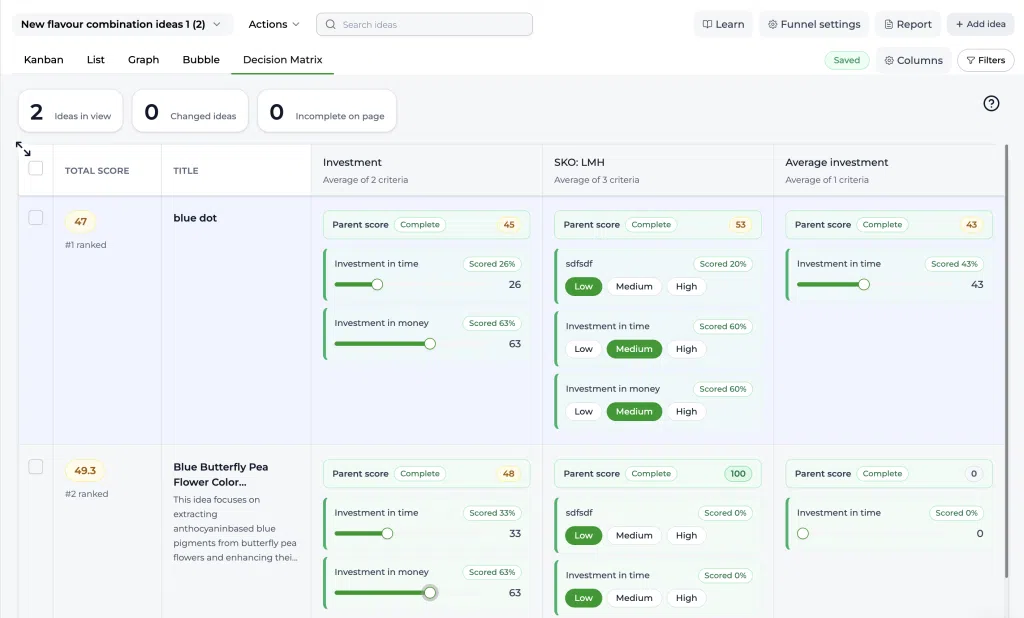Click Blue Butterfly Investment in money slider at 63
The image size is (1024, 618).
tap(430, 593)
